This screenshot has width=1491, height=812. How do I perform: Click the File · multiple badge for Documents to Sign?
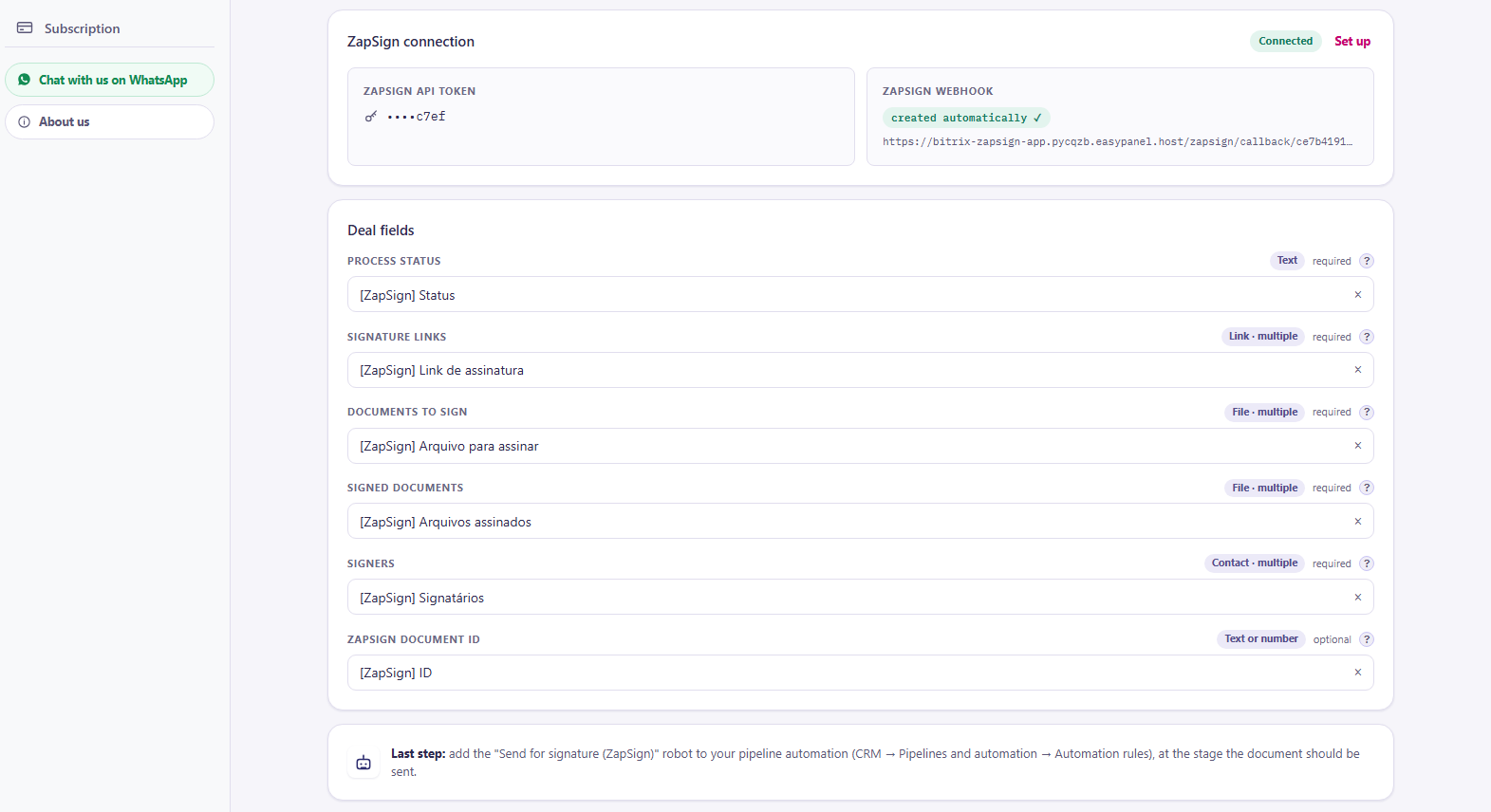pos(1265,412)
